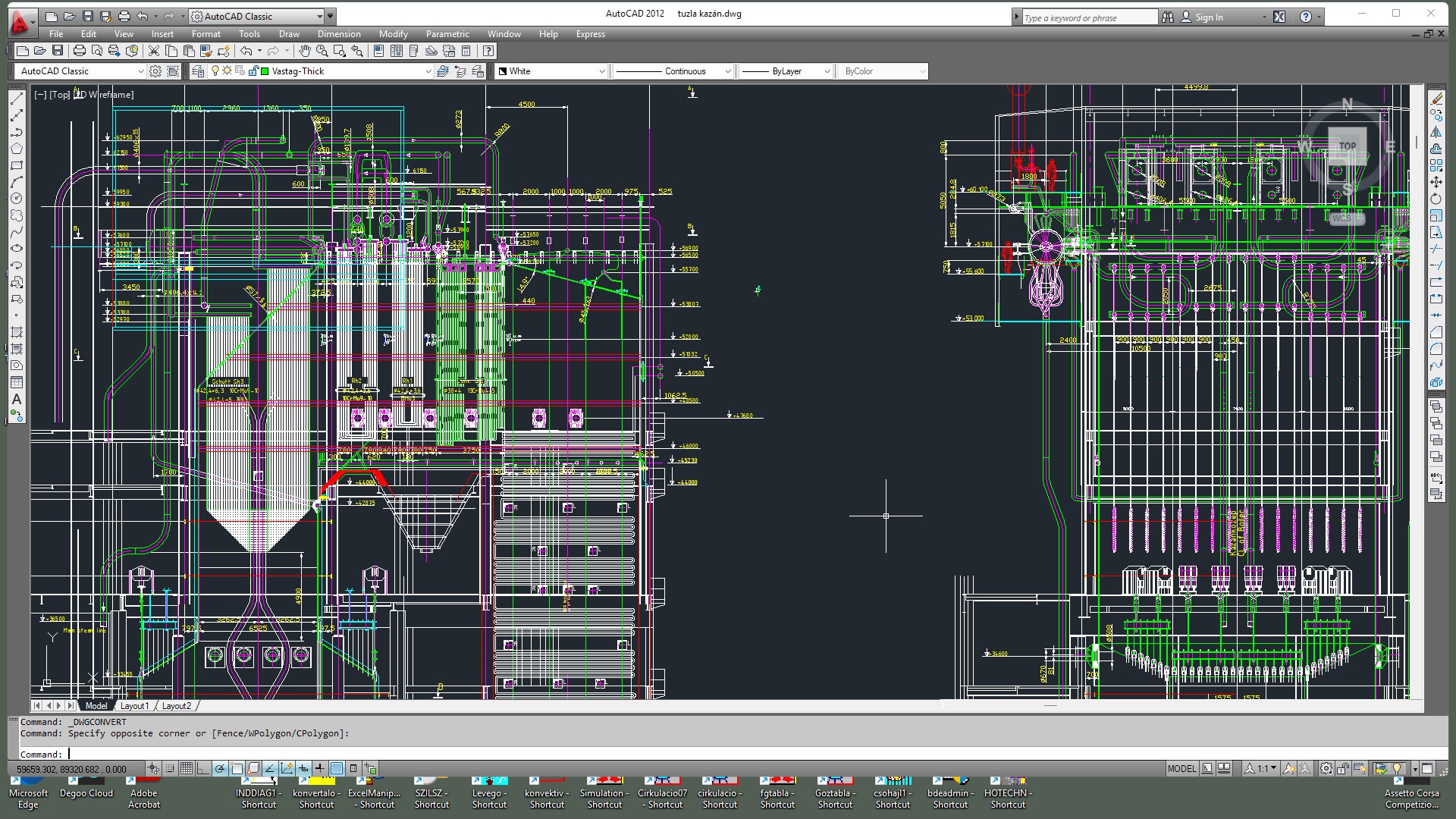
Task: Click the Cut scissors icon
Action: coord(154,51)
